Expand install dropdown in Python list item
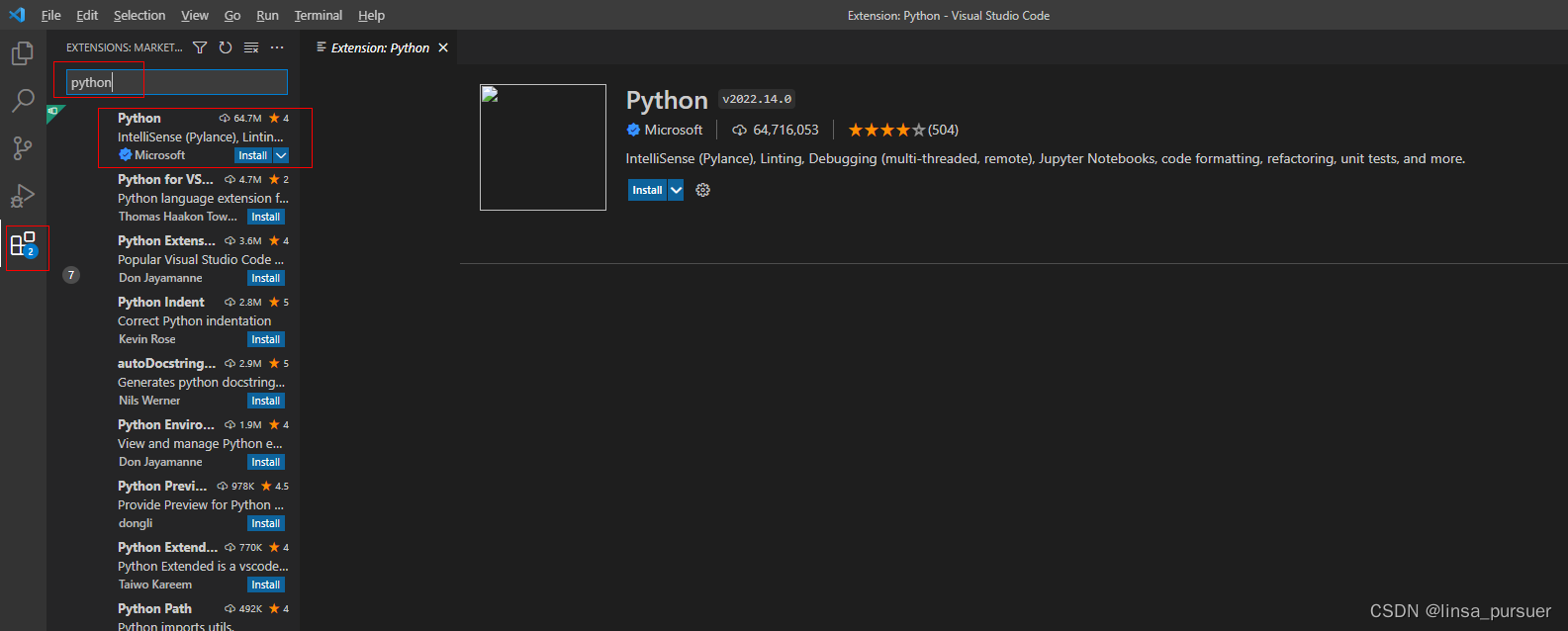Image resolution: width=1568 pixels, height=631 pixels. [x=281, y=155]
